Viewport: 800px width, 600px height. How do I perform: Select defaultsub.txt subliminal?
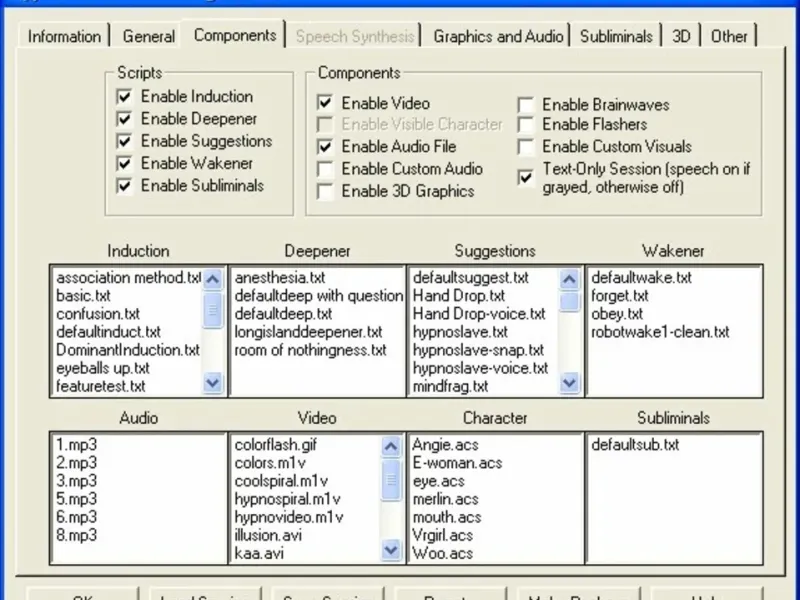(x=635, y=445)
